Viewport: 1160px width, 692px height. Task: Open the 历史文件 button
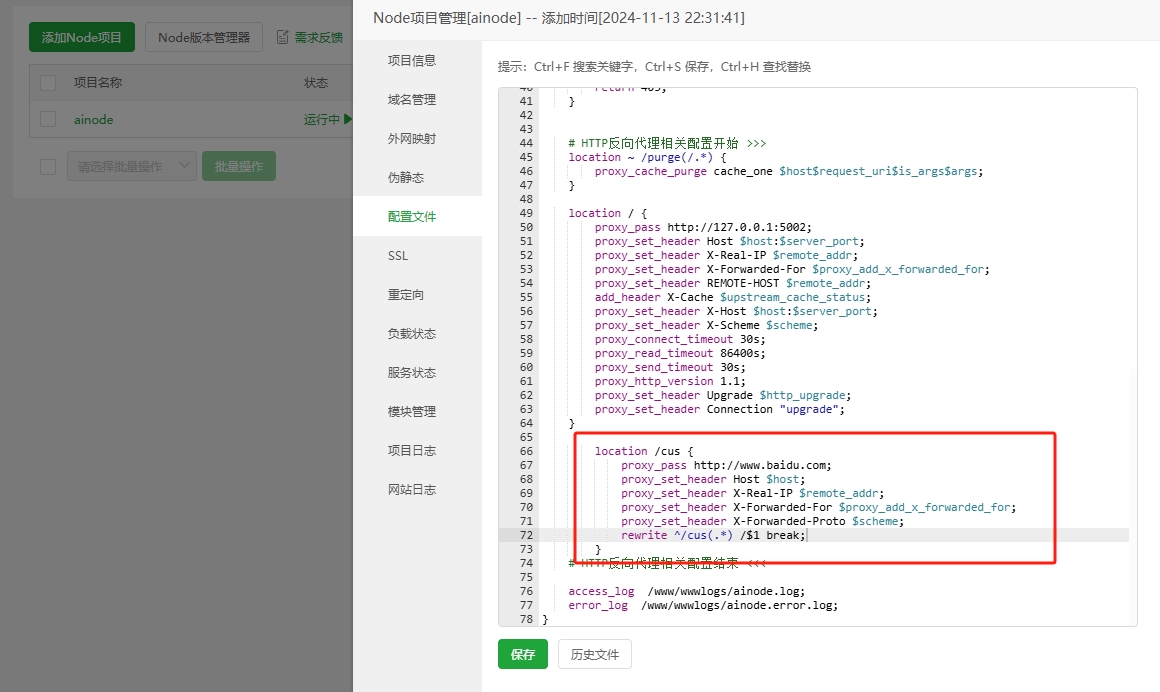coord(595,654)
